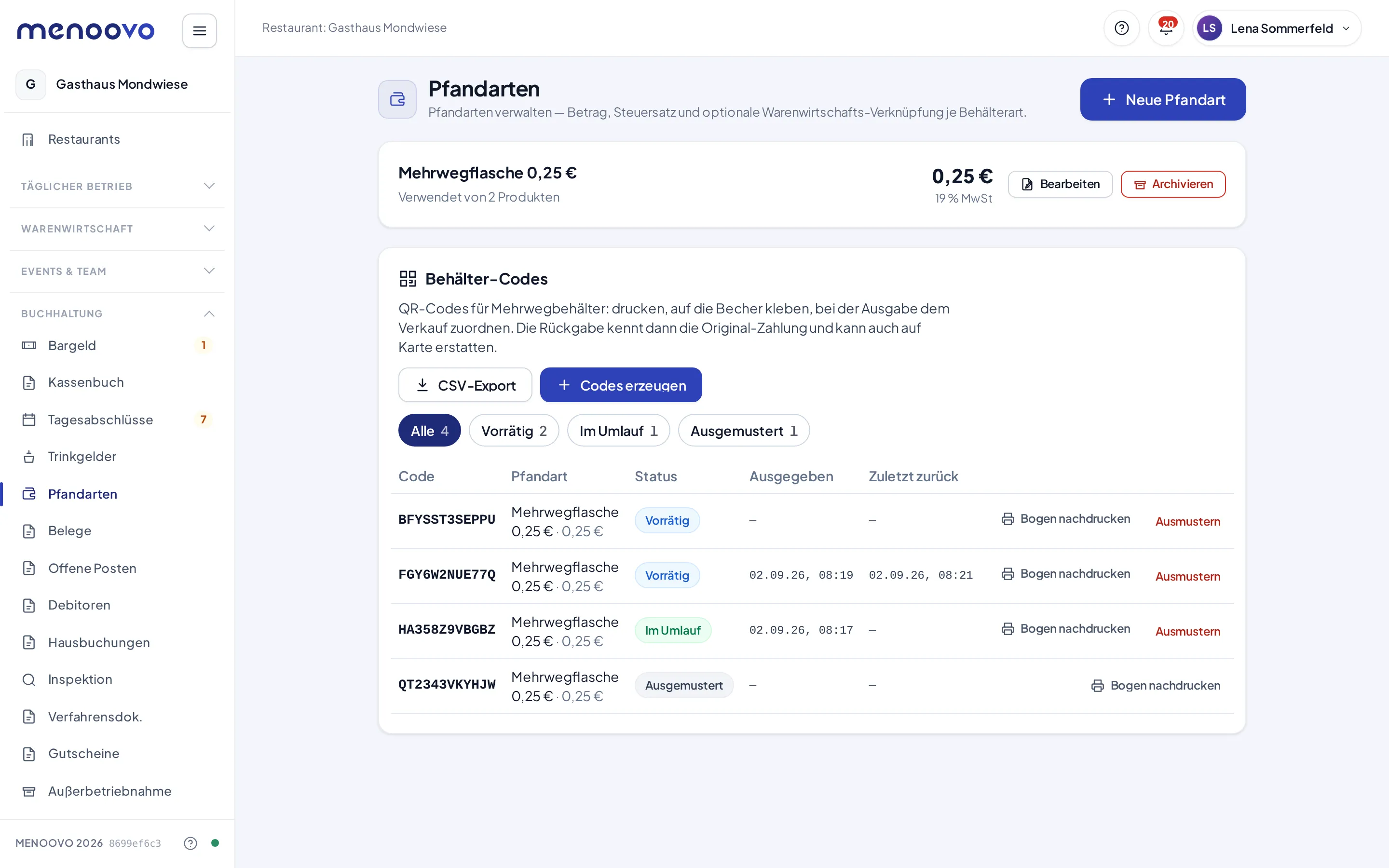Screen dimensions: 1389x868
Task: Collapse the Buchhaltung section
Action: 117,313
